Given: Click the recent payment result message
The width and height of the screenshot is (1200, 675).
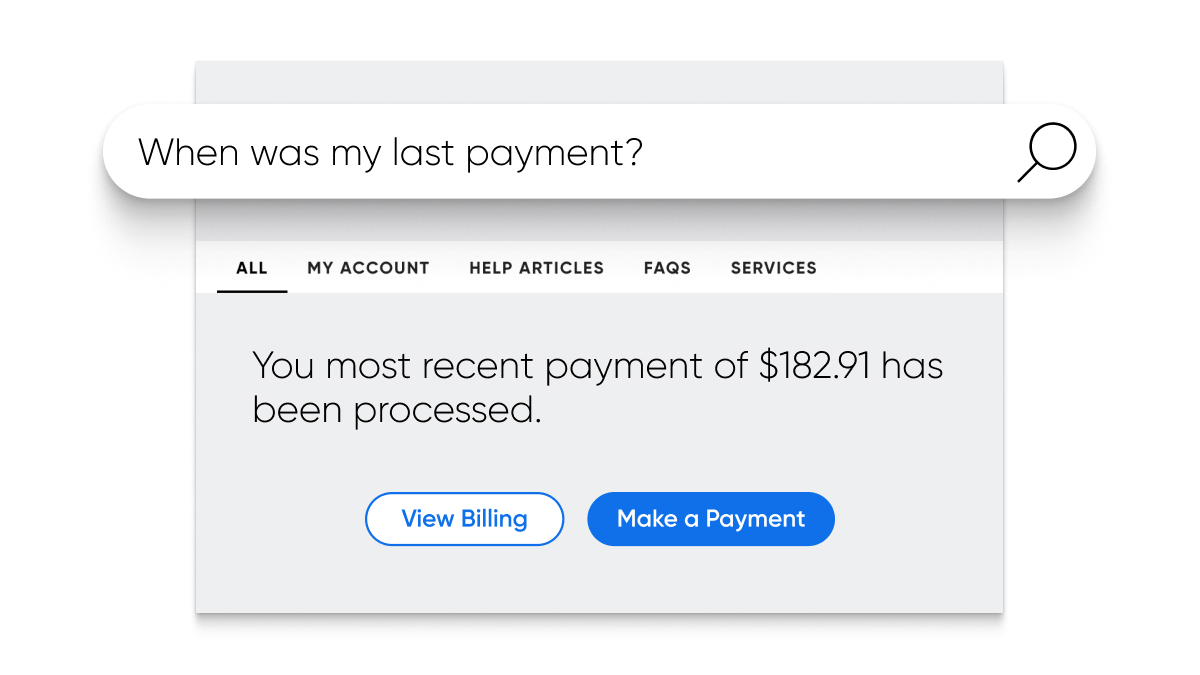Looking at the screenshot, I should click(597, 388).
